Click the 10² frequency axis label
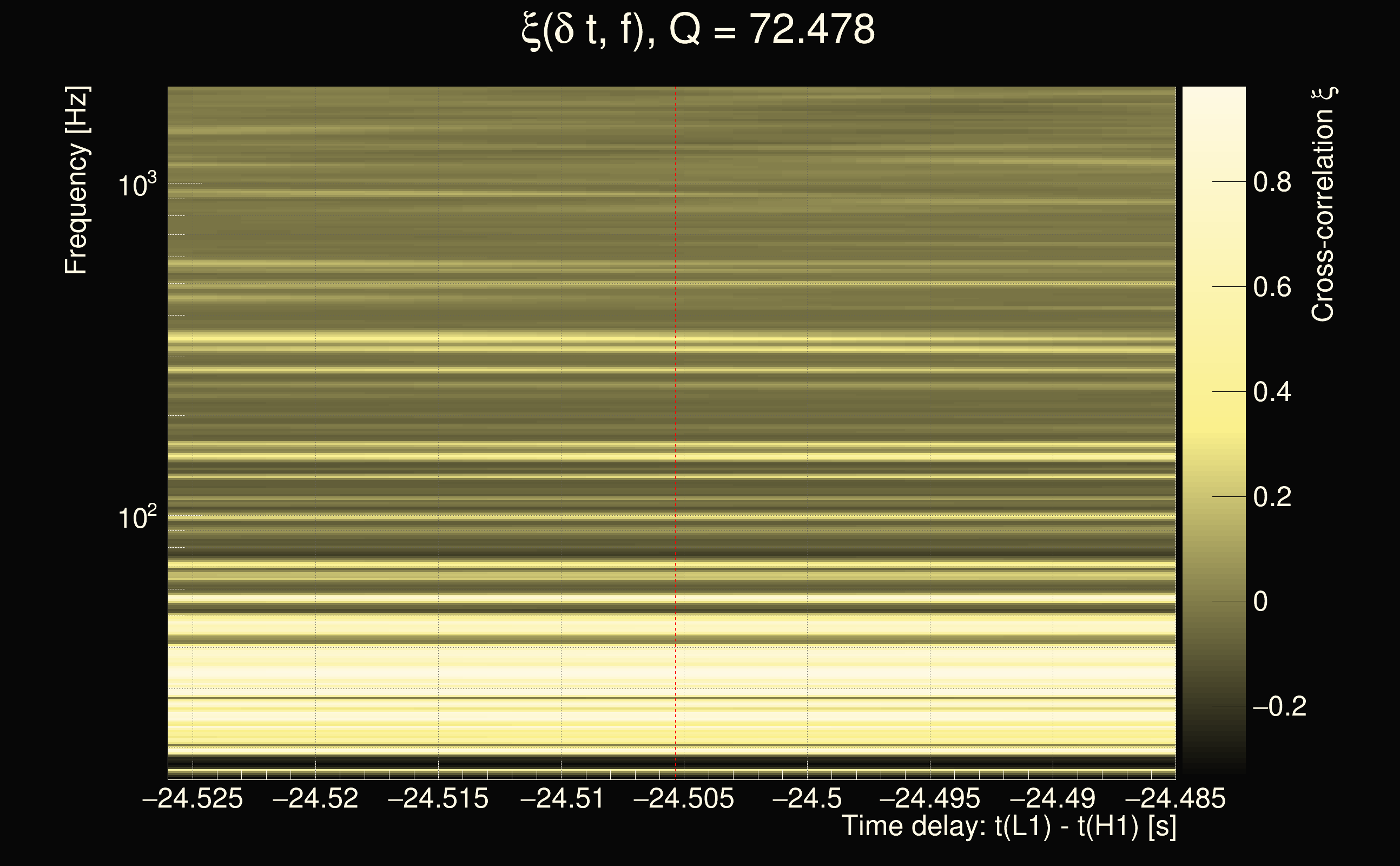Screen dimensions: 1400x866 pyautogui.click(x=137, y=518)
